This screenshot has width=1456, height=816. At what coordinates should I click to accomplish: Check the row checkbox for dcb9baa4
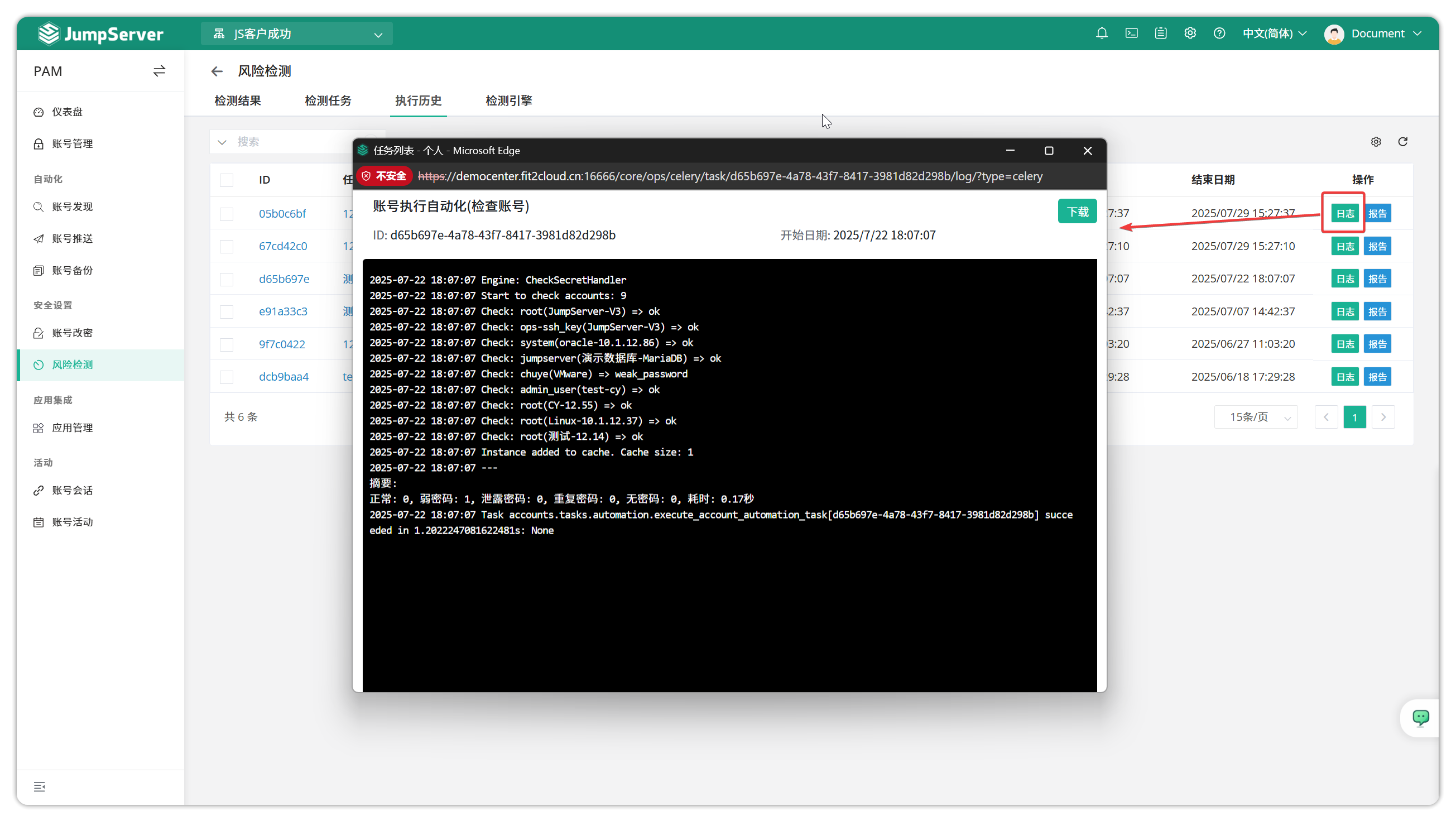227,377
